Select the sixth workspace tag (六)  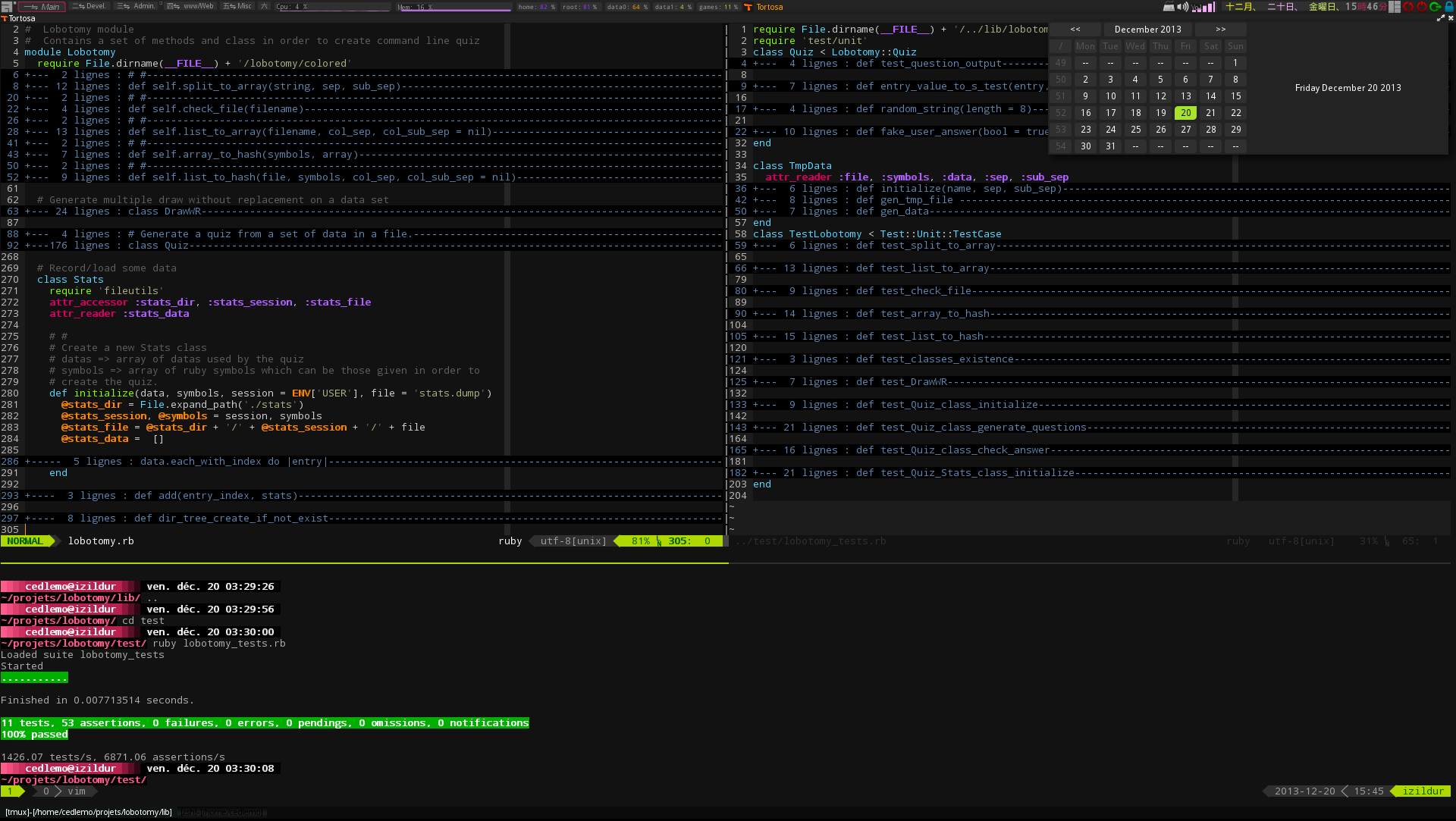264,6
